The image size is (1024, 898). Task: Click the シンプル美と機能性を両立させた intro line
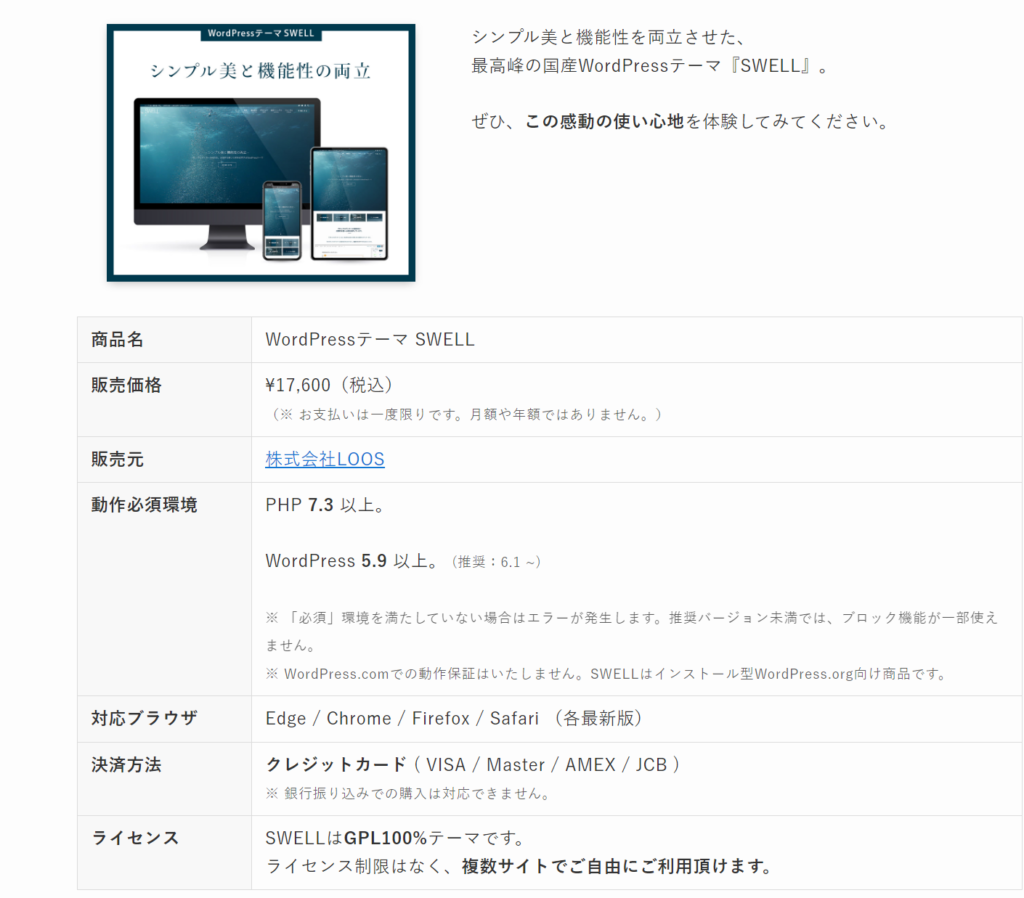(x=609, y=37)
